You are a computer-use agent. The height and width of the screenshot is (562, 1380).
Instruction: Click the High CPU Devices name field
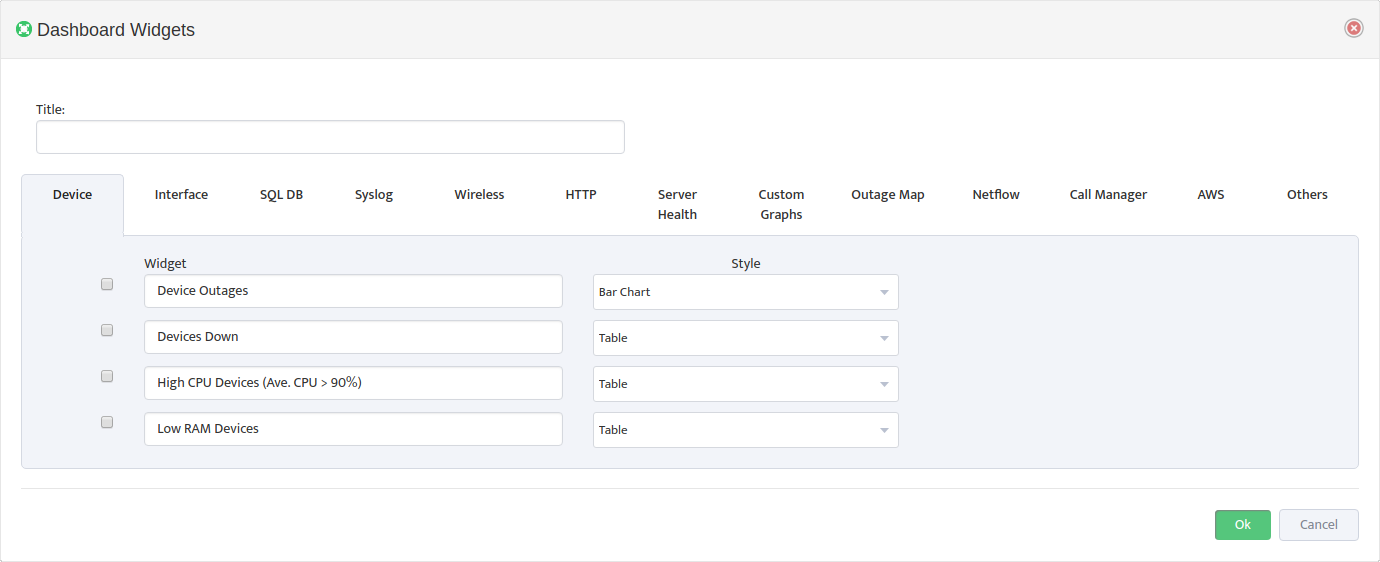coord(353,383)
